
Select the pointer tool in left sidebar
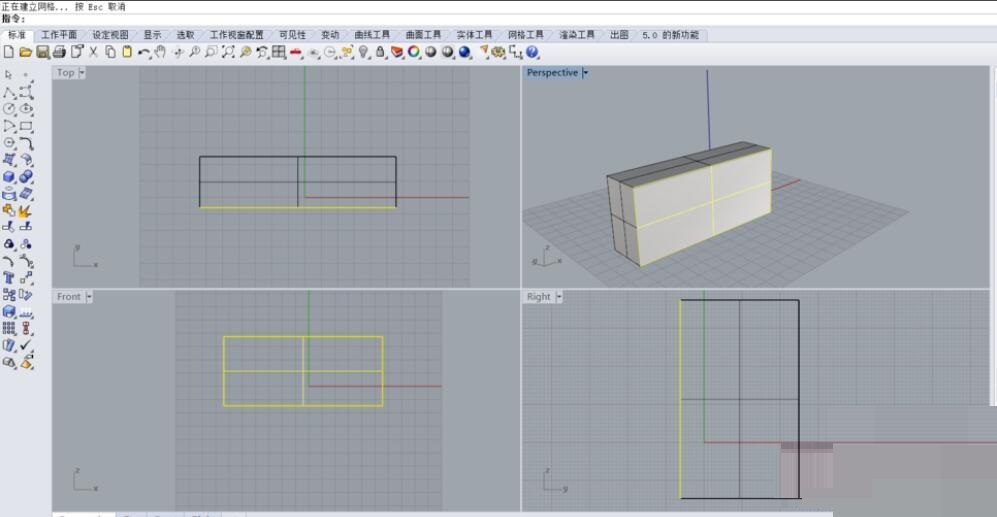point(9,74)
